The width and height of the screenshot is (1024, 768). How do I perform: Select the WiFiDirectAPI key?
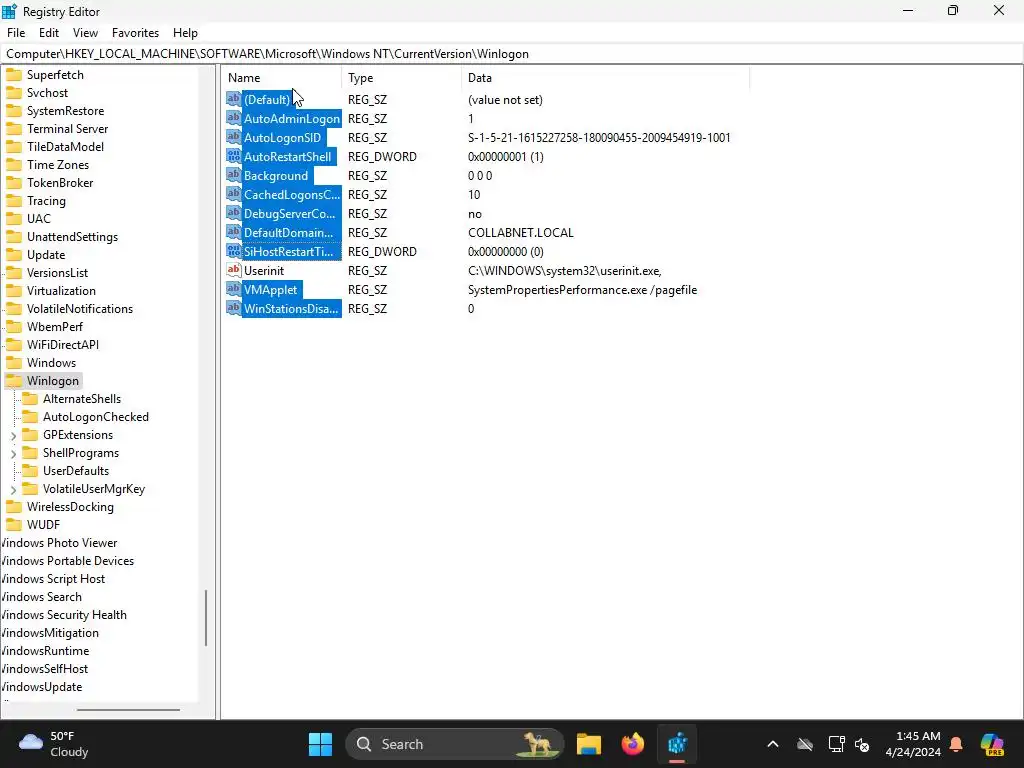click(x=63, y=345)
